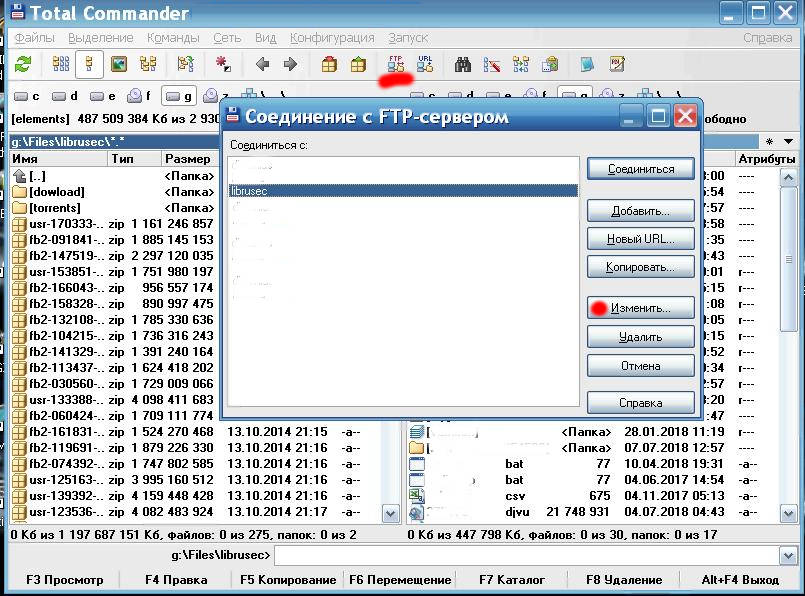Screen dimensions: 805x596
Task: Open the Конфигурация menu
Action: [x=331, y=38]
